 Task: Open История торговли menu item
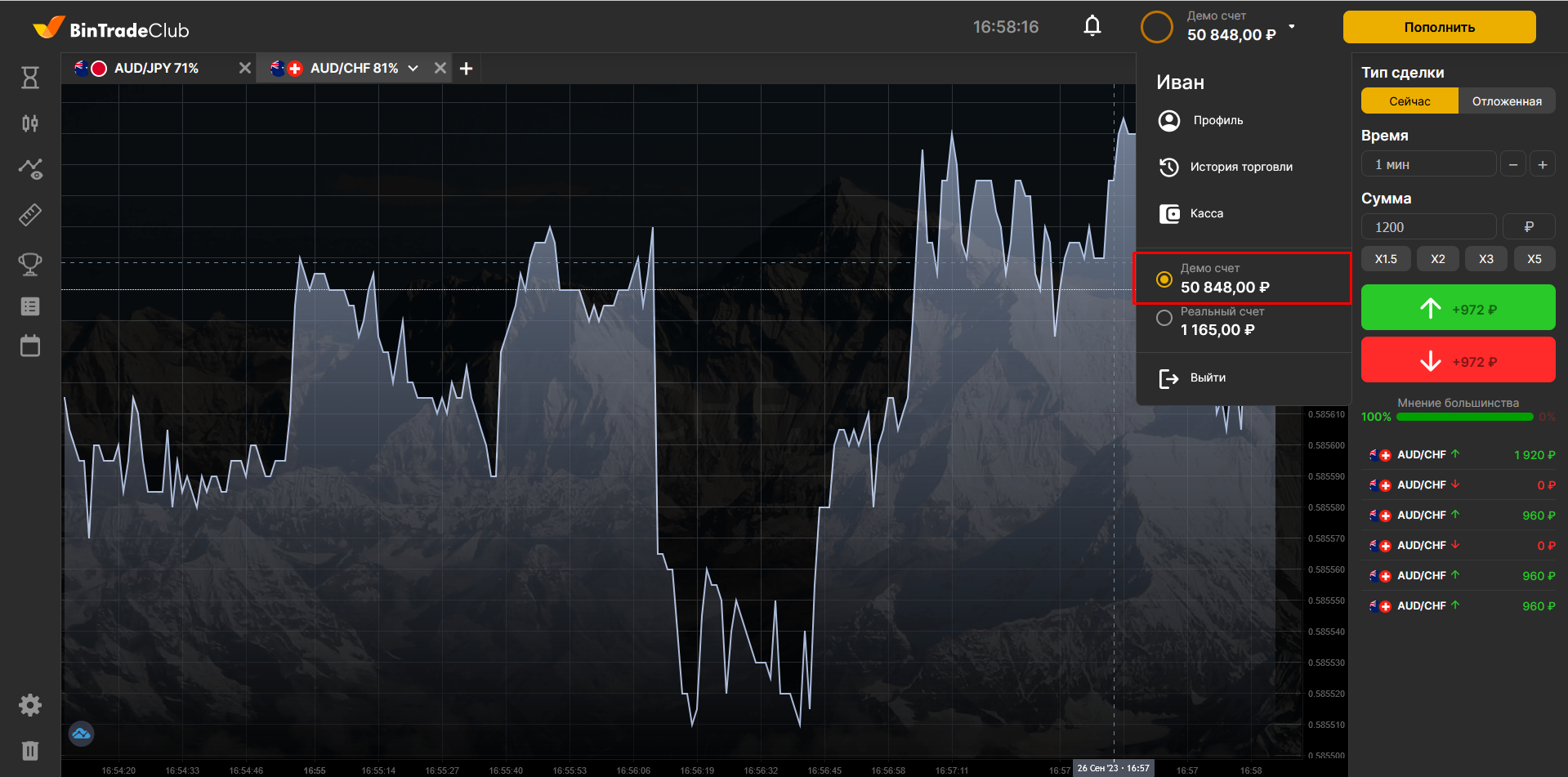(1240, 167)
